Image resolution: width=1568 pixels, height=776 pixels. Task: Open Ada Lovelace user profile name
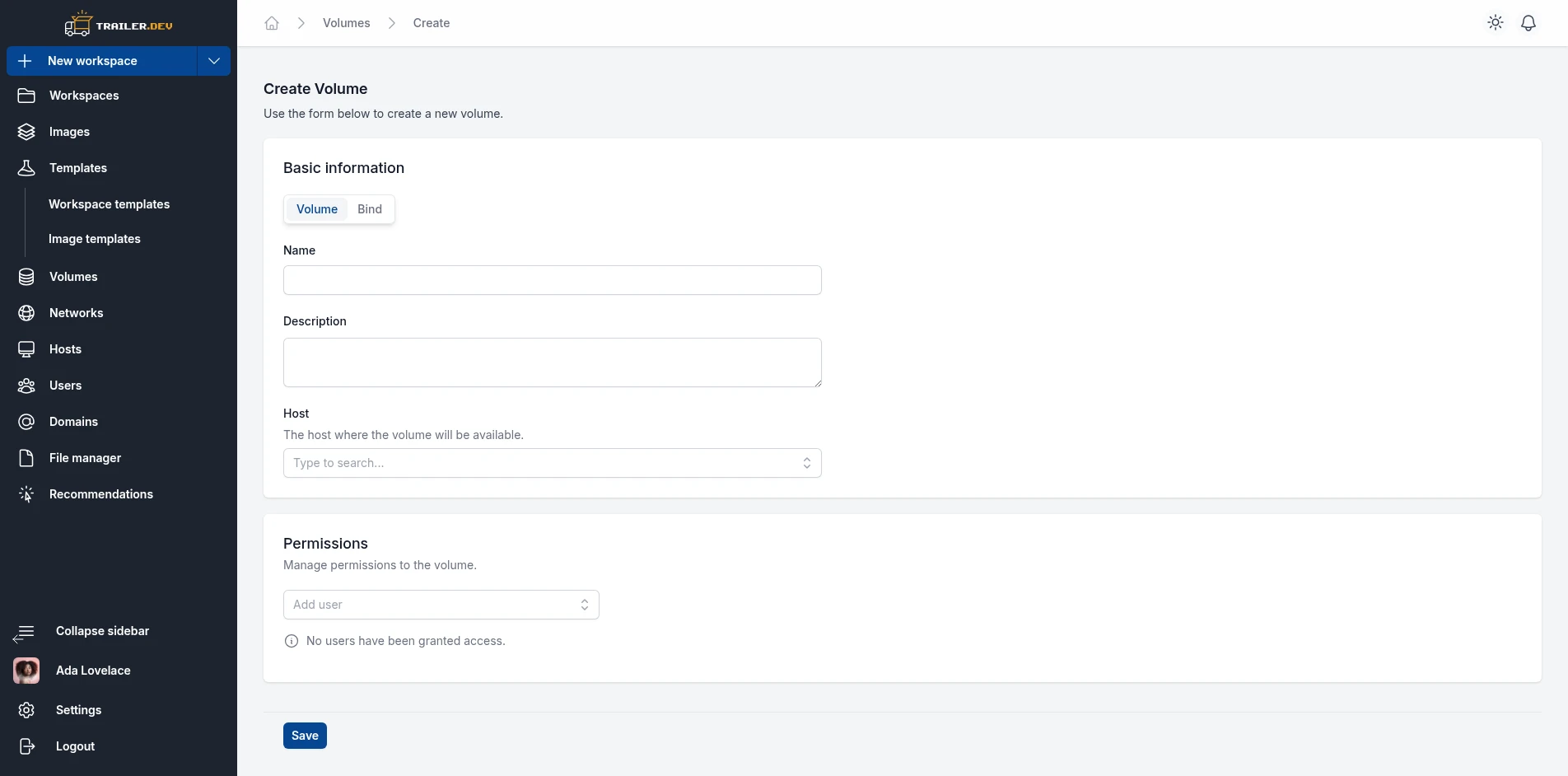(x=93, y=671)
